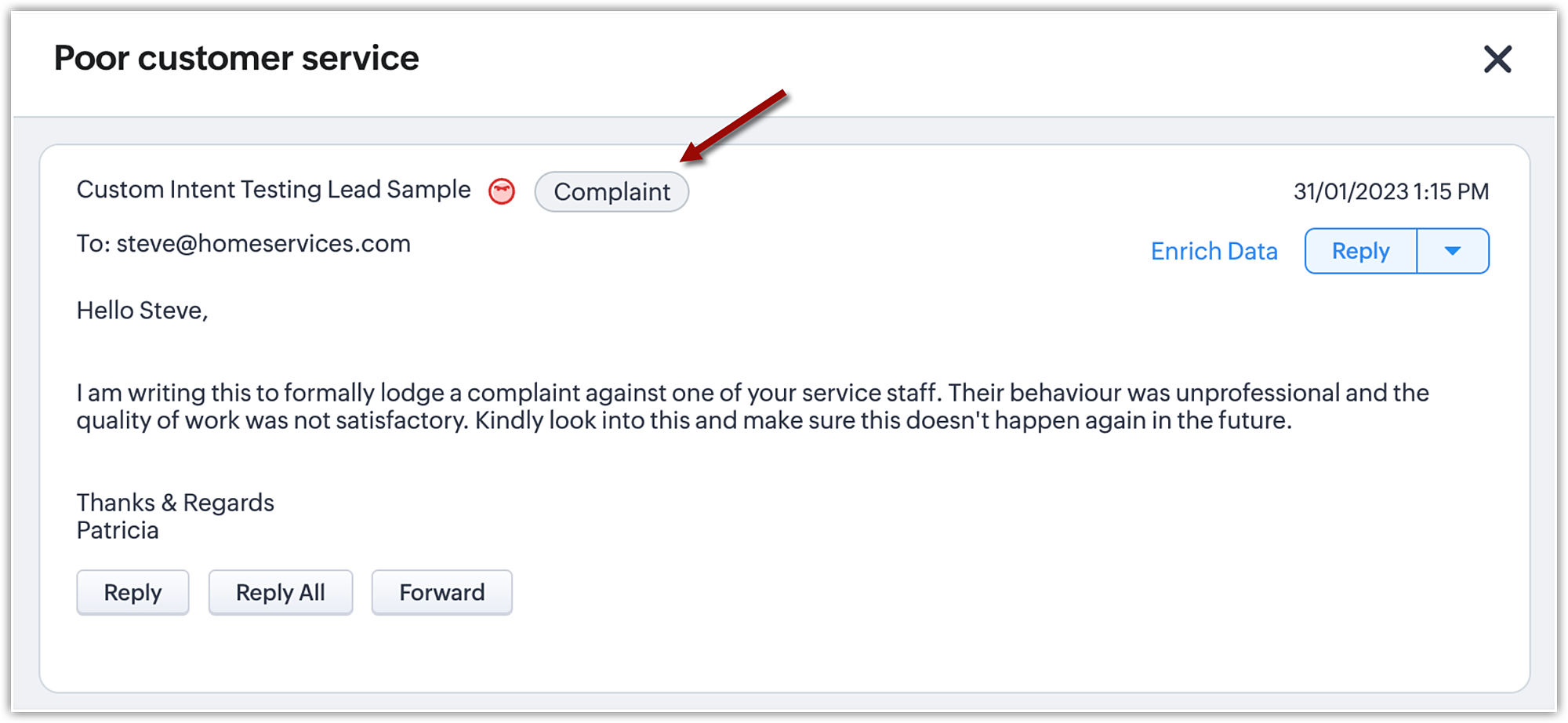
Task: Click the gray Reply button below the signature
Action: (x=132, y=592)
